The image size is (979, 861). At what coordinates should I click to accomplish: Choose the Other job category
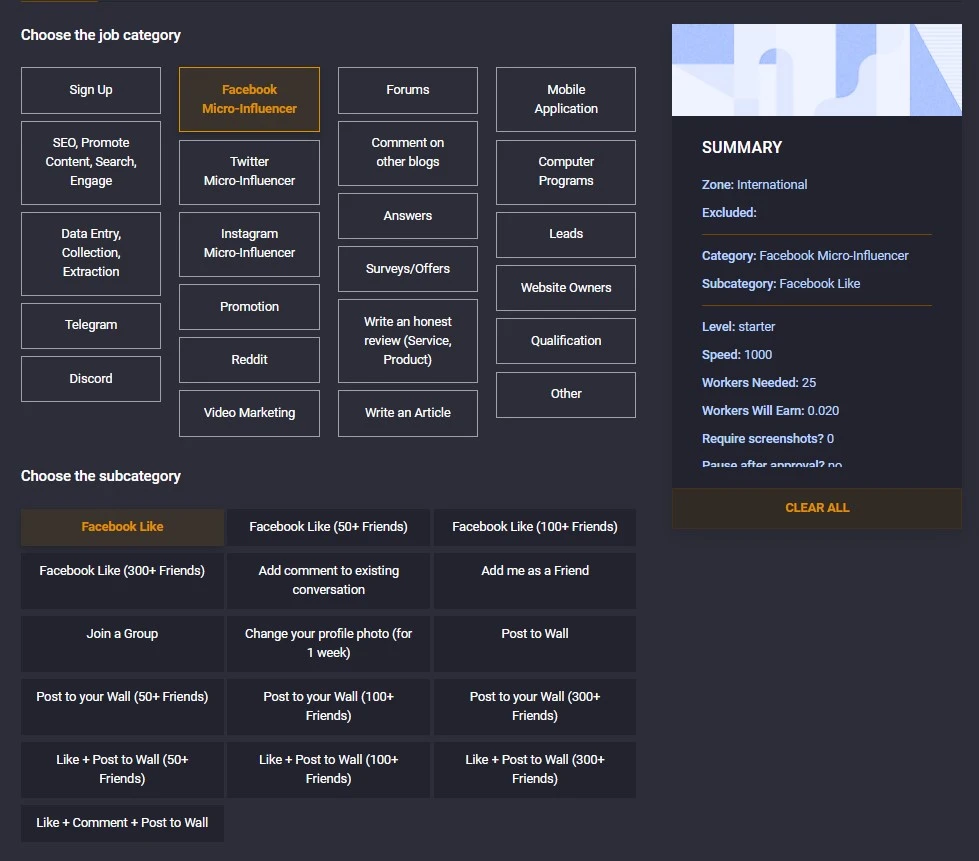pos(566,395)
